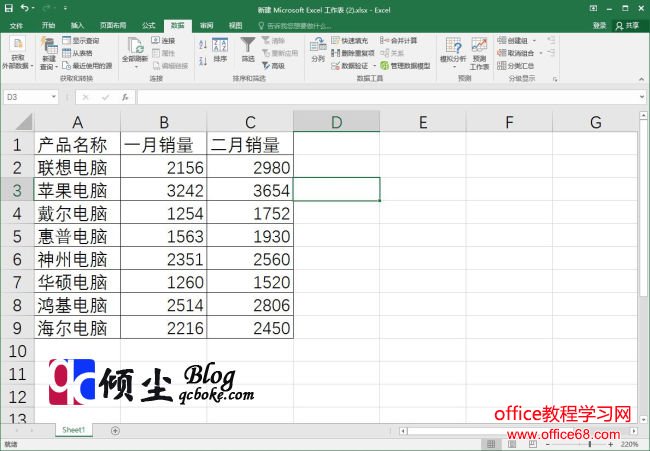Switch to Page Layout view in the status bar

tap(512, 444)
